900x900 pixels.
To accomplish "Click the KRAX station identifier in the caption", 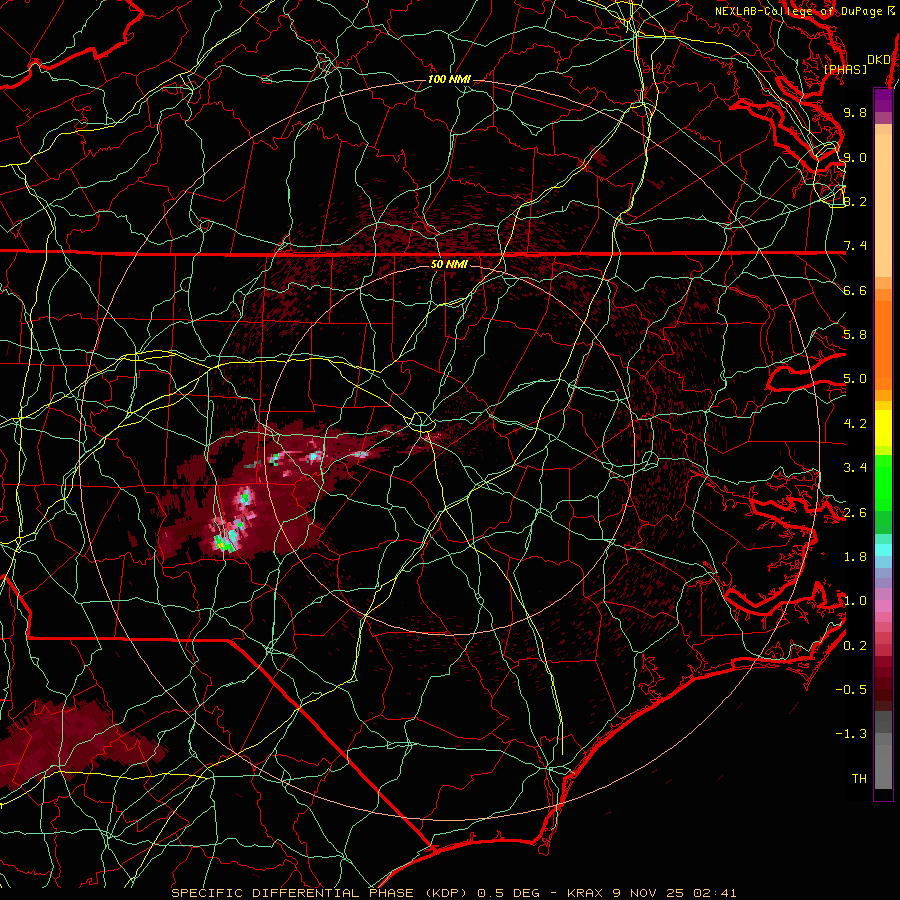I will [587, 893].
